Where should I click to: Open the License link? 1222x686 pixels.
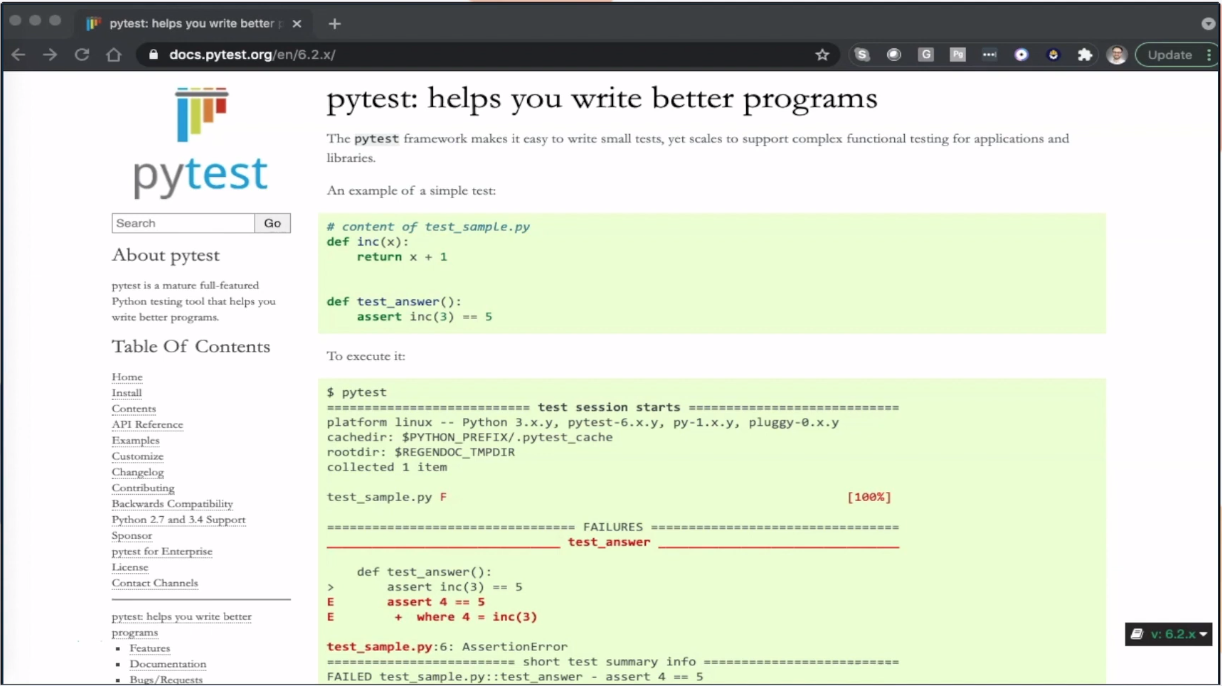(130, 568)
